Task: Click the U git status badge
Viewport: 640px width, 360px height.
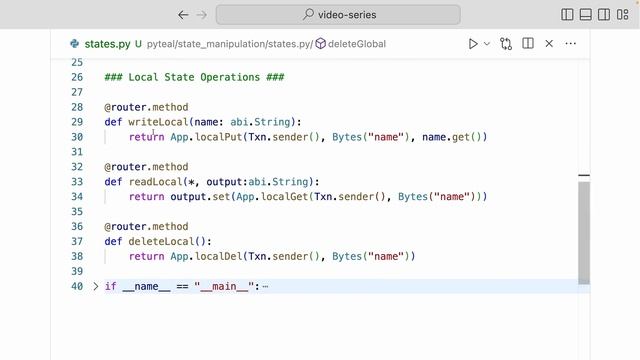Action: coord(138,44)
